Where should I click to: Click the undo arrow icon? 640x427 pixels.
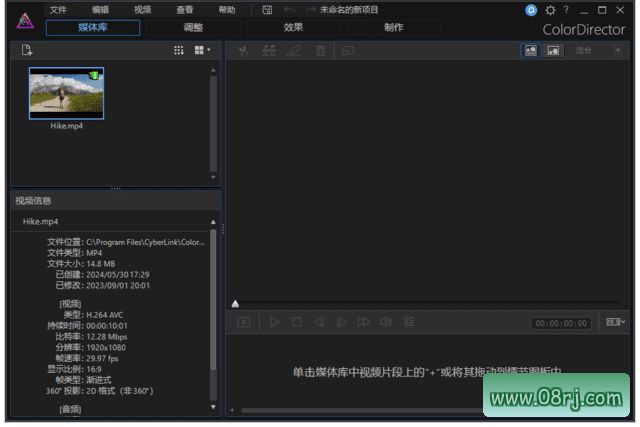[289, 10]
